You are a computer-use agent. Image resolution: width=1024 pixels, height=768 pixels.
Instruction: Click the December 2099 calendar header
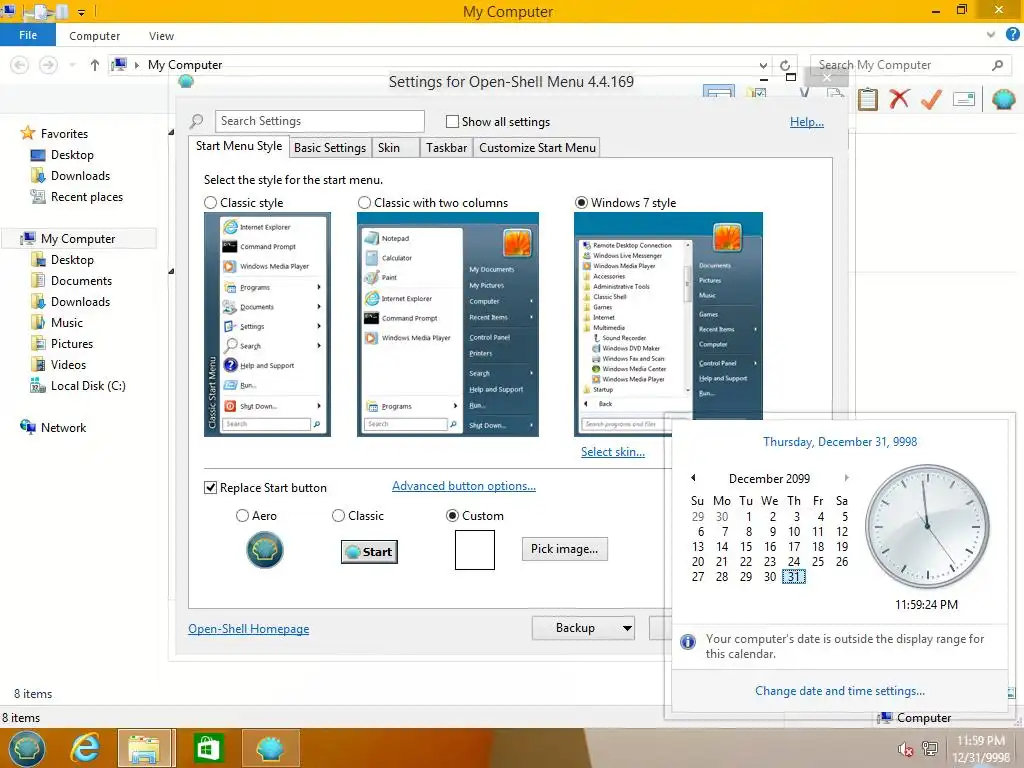point(769,478)
